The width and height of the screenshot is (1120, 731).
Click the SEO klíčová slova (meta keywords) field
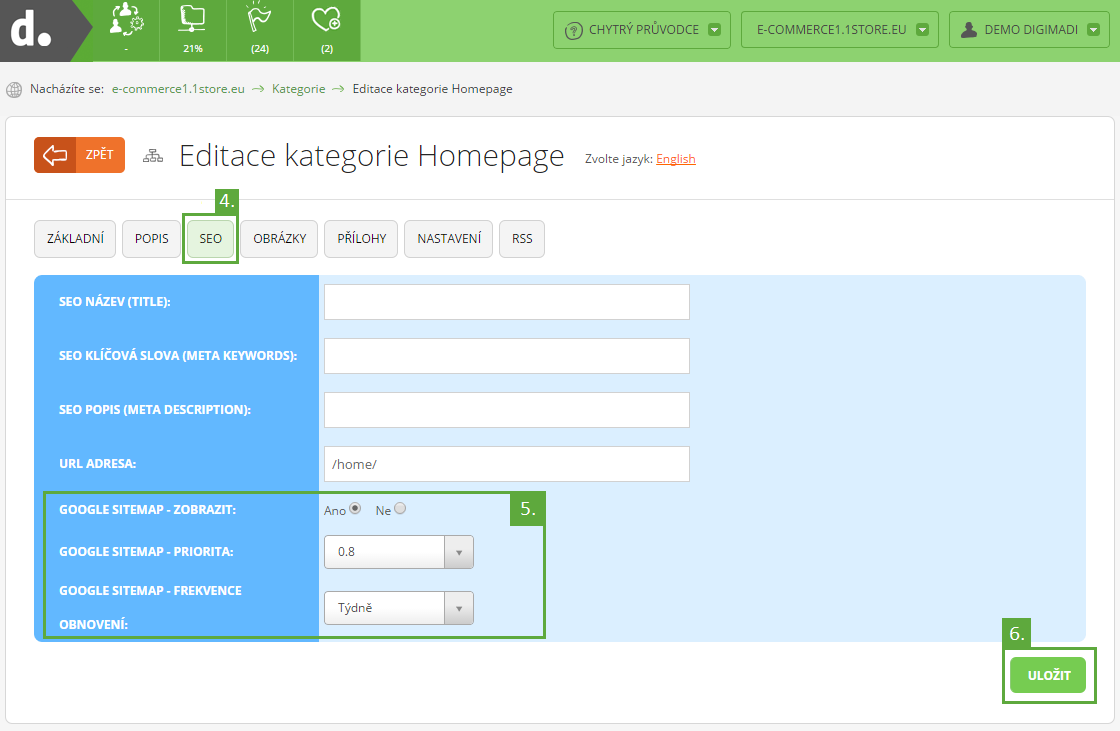(506, 356)
